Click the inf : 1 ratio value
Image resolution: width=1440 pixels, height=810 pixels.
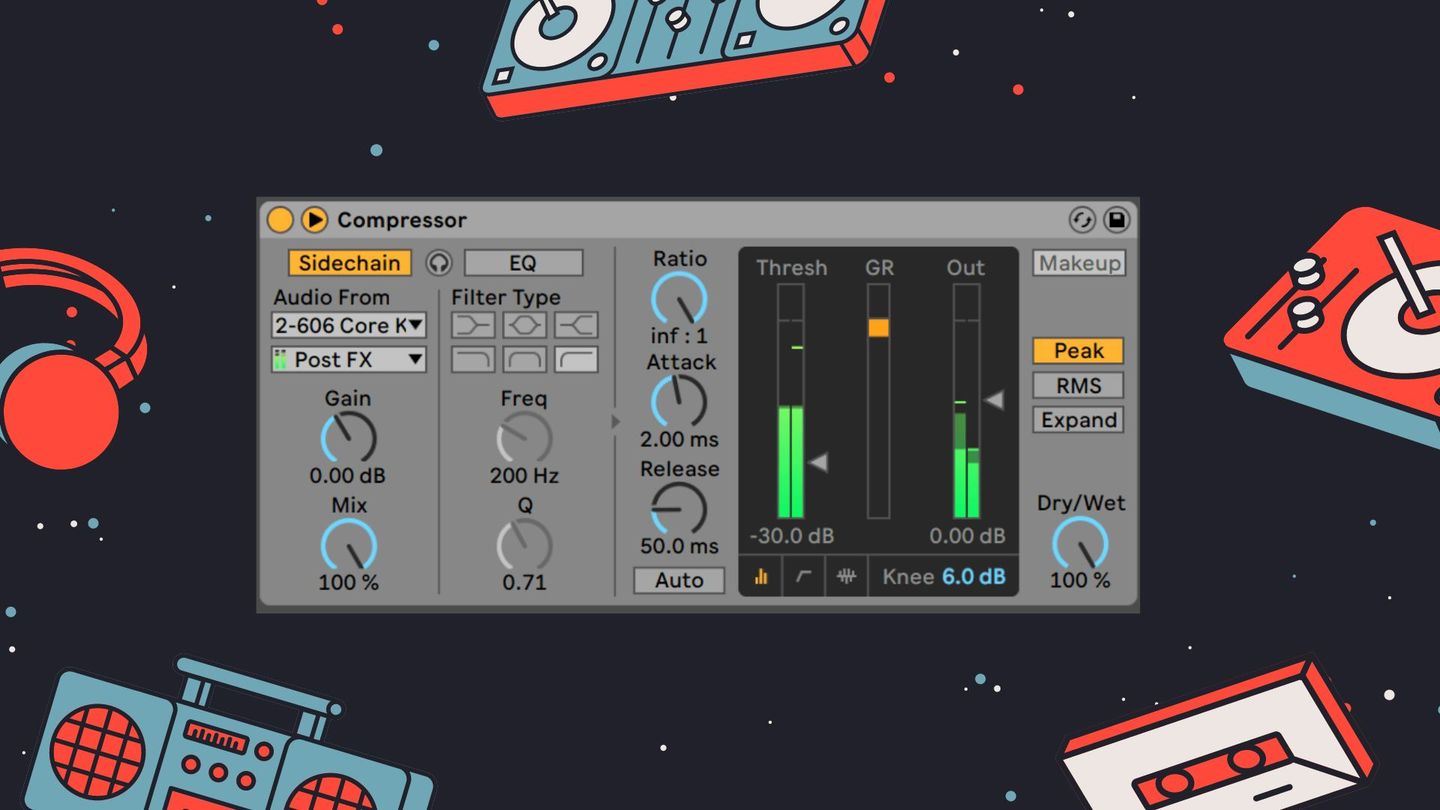tap(679, 336)
